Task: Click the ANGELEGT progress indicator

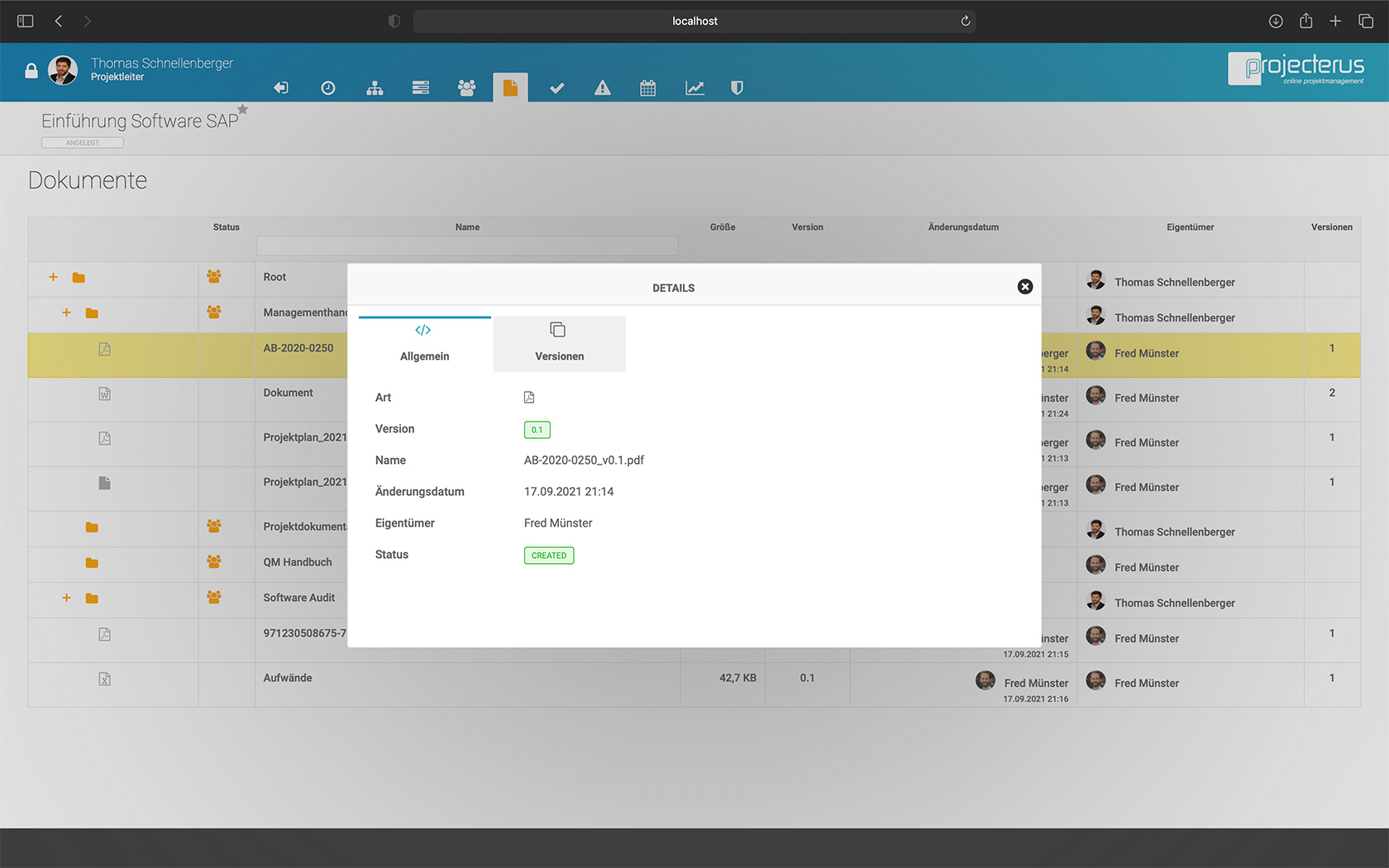Action: coord(82,142)
